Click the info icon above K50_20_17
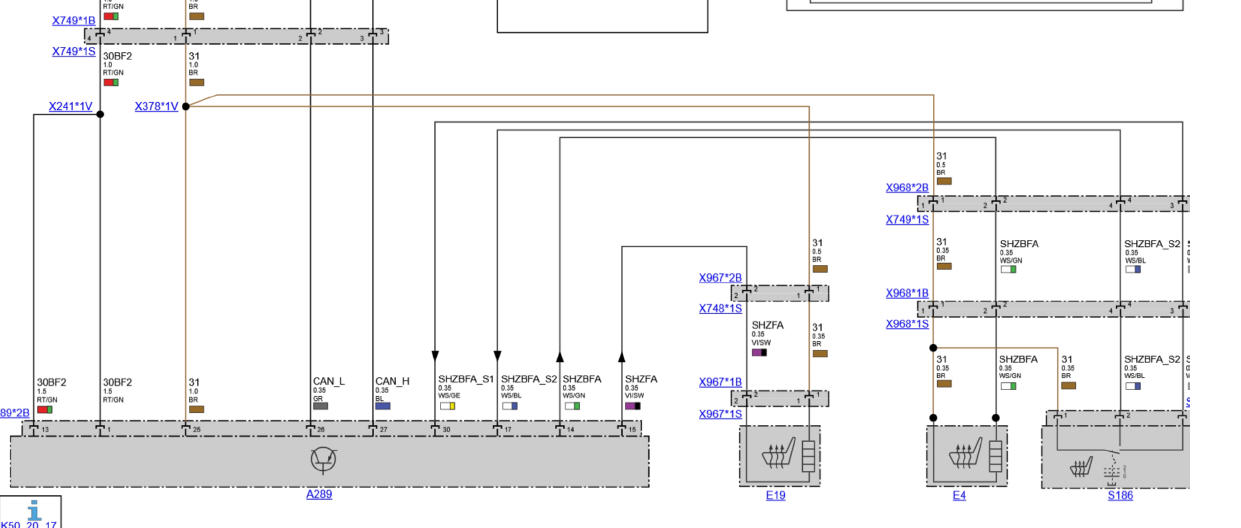Viewport: 1241px width, 528px height. (35, 510)
